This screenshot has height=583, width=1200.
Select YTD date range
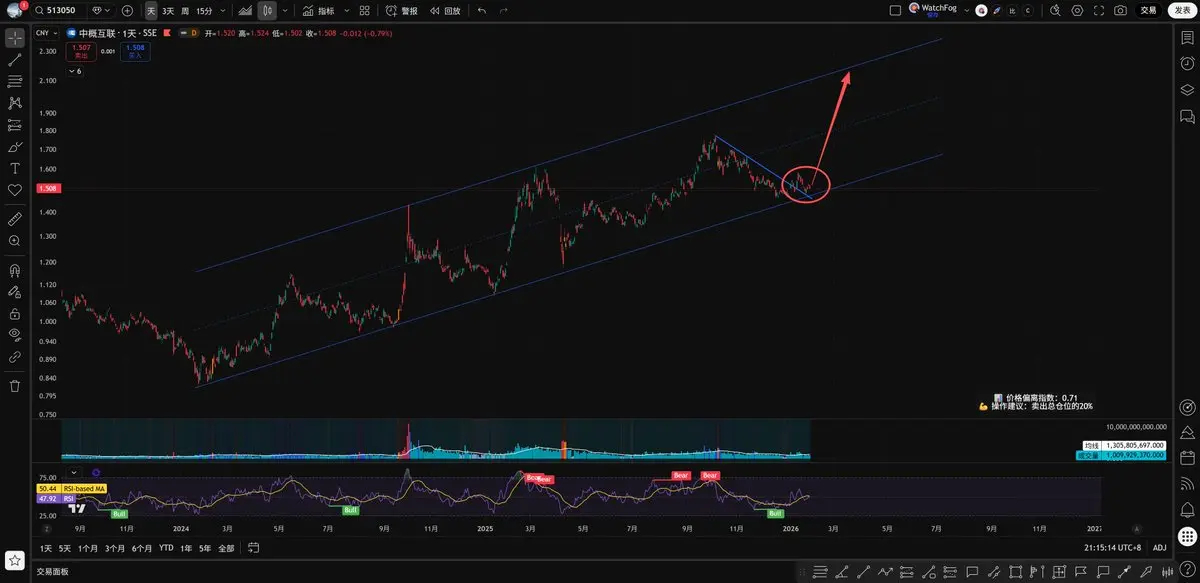point(166,548)
